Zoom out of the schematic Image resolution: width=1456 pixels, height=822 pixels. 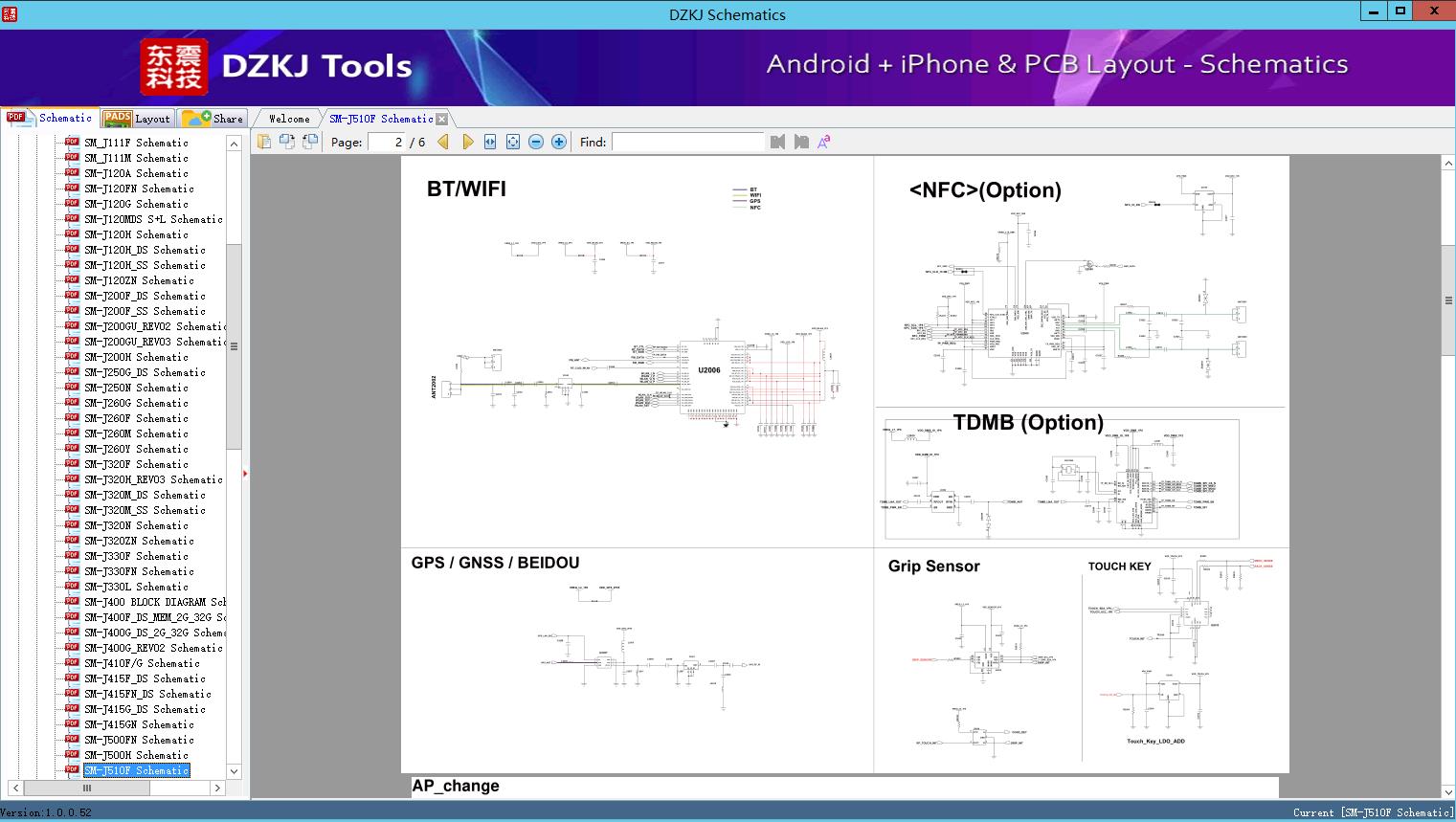coord(536,142)
